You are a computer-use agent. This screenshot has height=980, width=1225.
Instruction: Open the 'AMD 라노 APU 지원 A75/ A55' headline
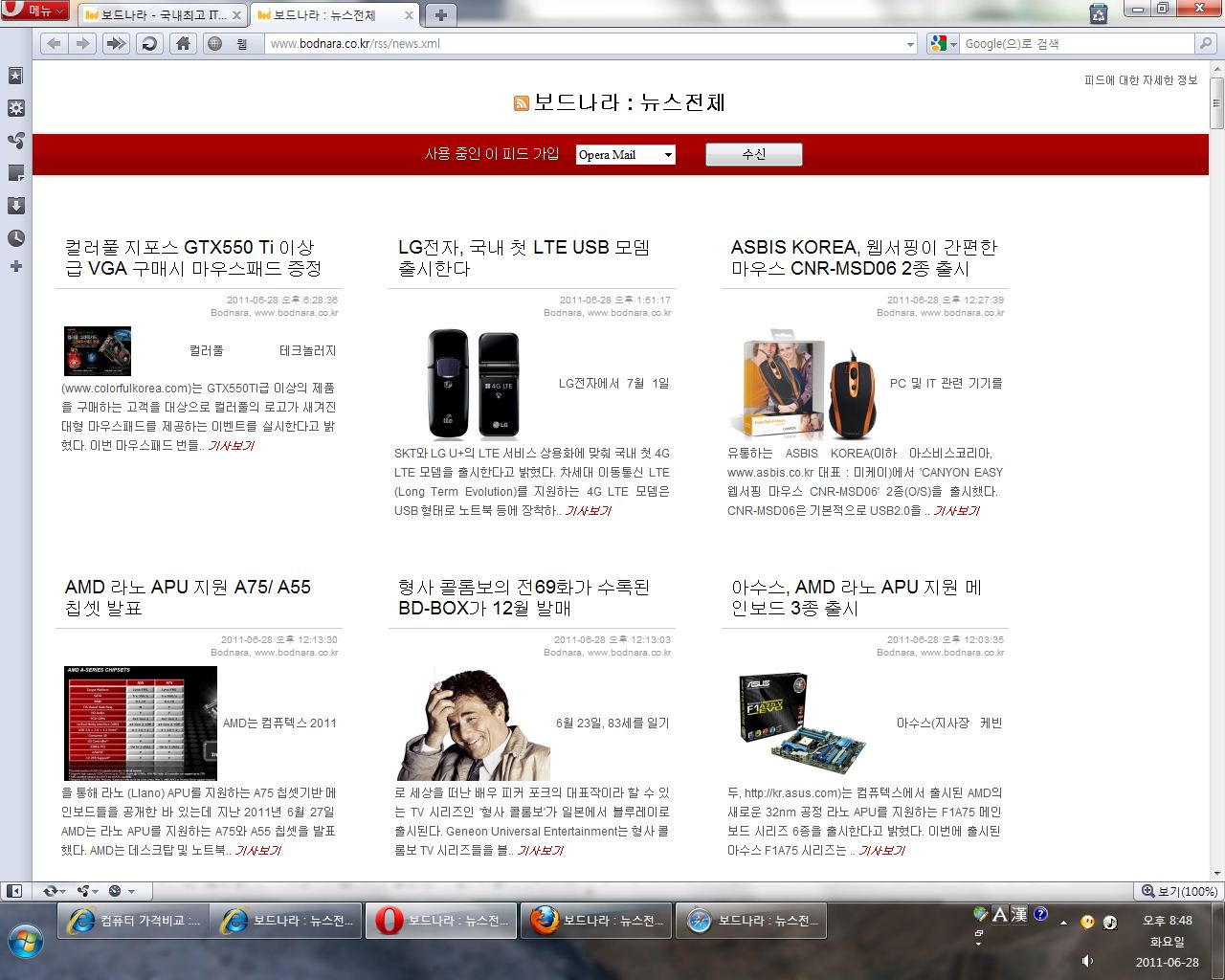click(189, 598)
